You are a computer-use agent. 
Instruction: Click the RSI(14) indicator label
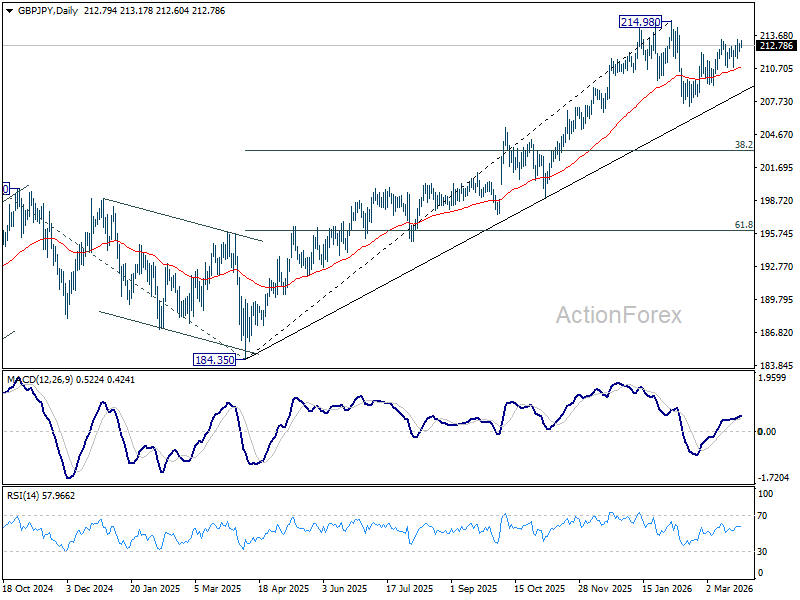22,495
